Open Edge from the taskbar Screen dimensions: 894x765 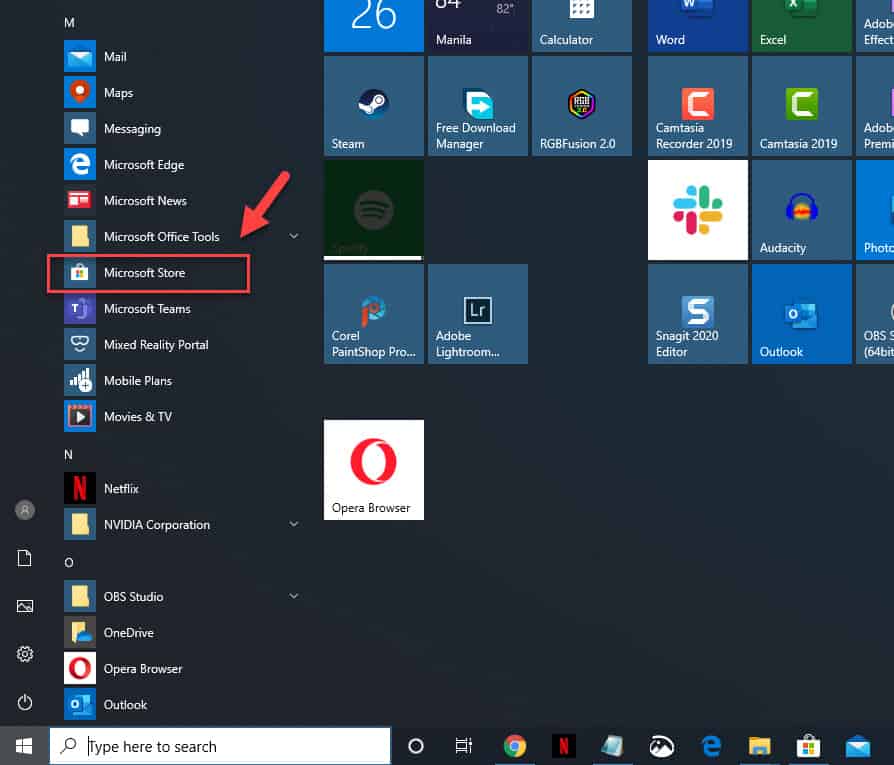pos(711,746)
